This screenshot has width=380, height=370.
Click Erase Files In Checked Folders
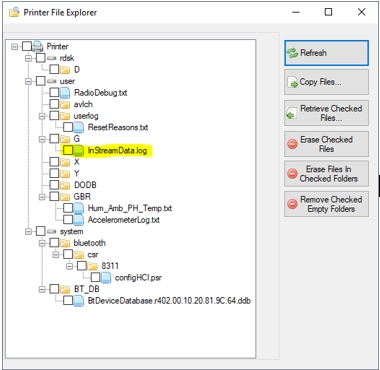coord(326,174)
